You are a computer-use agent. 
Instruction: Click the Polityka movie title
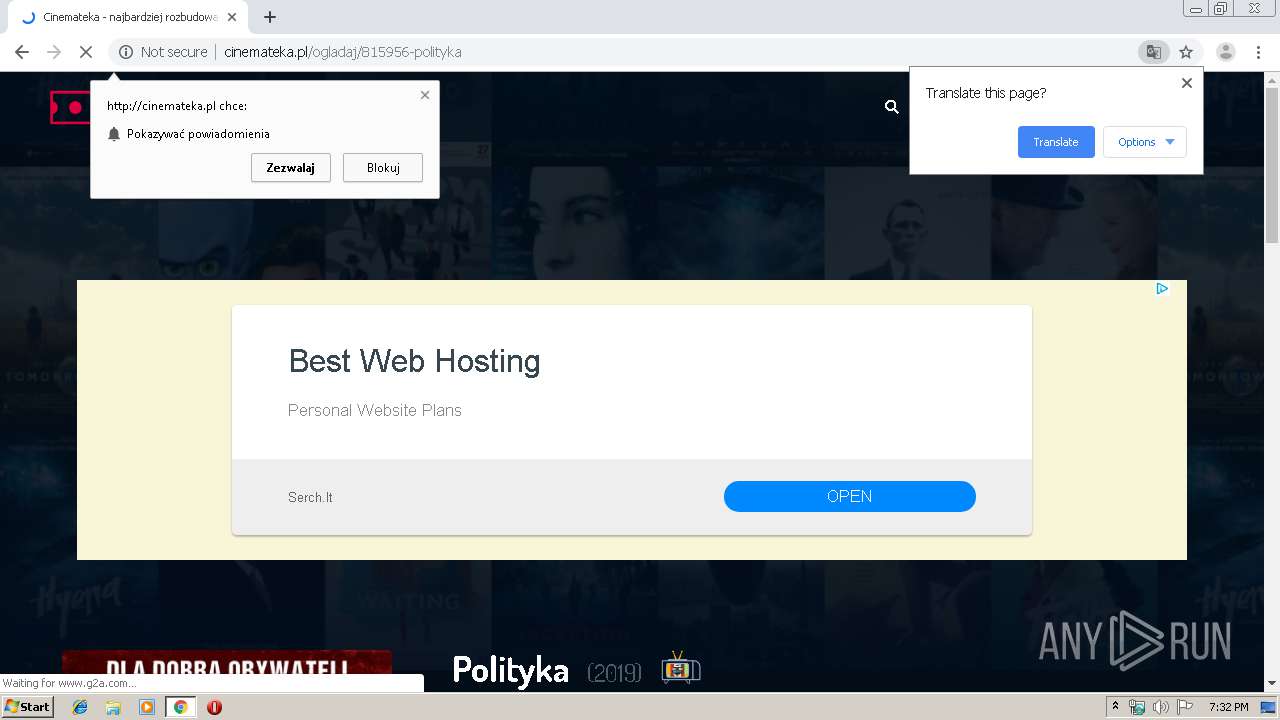[511, 670]
